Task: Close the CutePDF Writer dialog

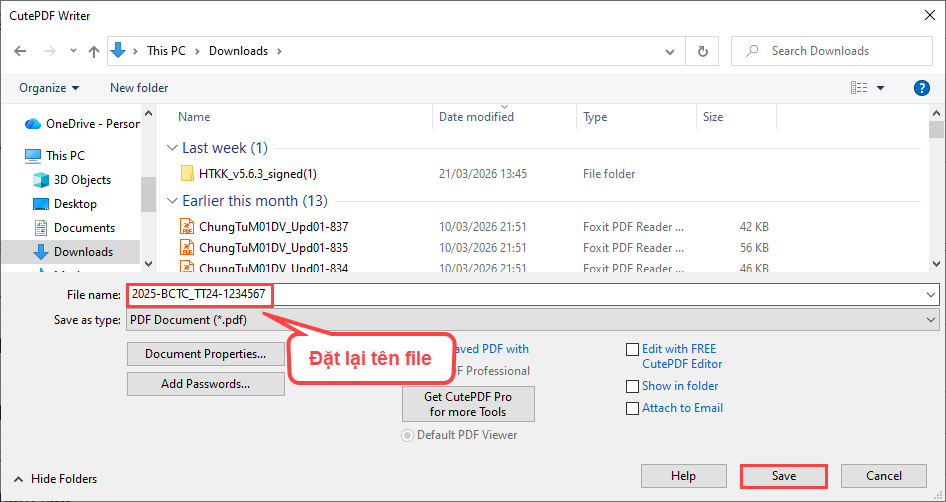Action: 930,16
